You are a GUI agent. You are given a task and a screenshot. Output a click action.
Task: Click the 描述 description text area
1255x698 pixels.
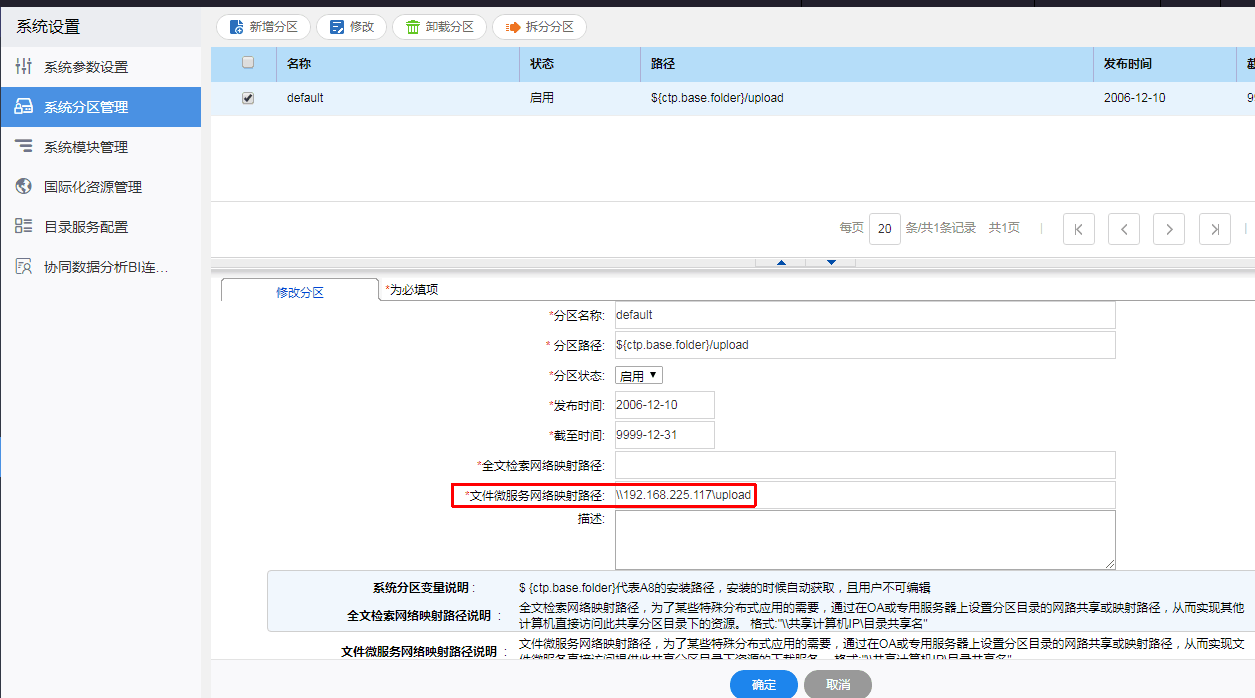pyautogui.click(x=864, y=540)
